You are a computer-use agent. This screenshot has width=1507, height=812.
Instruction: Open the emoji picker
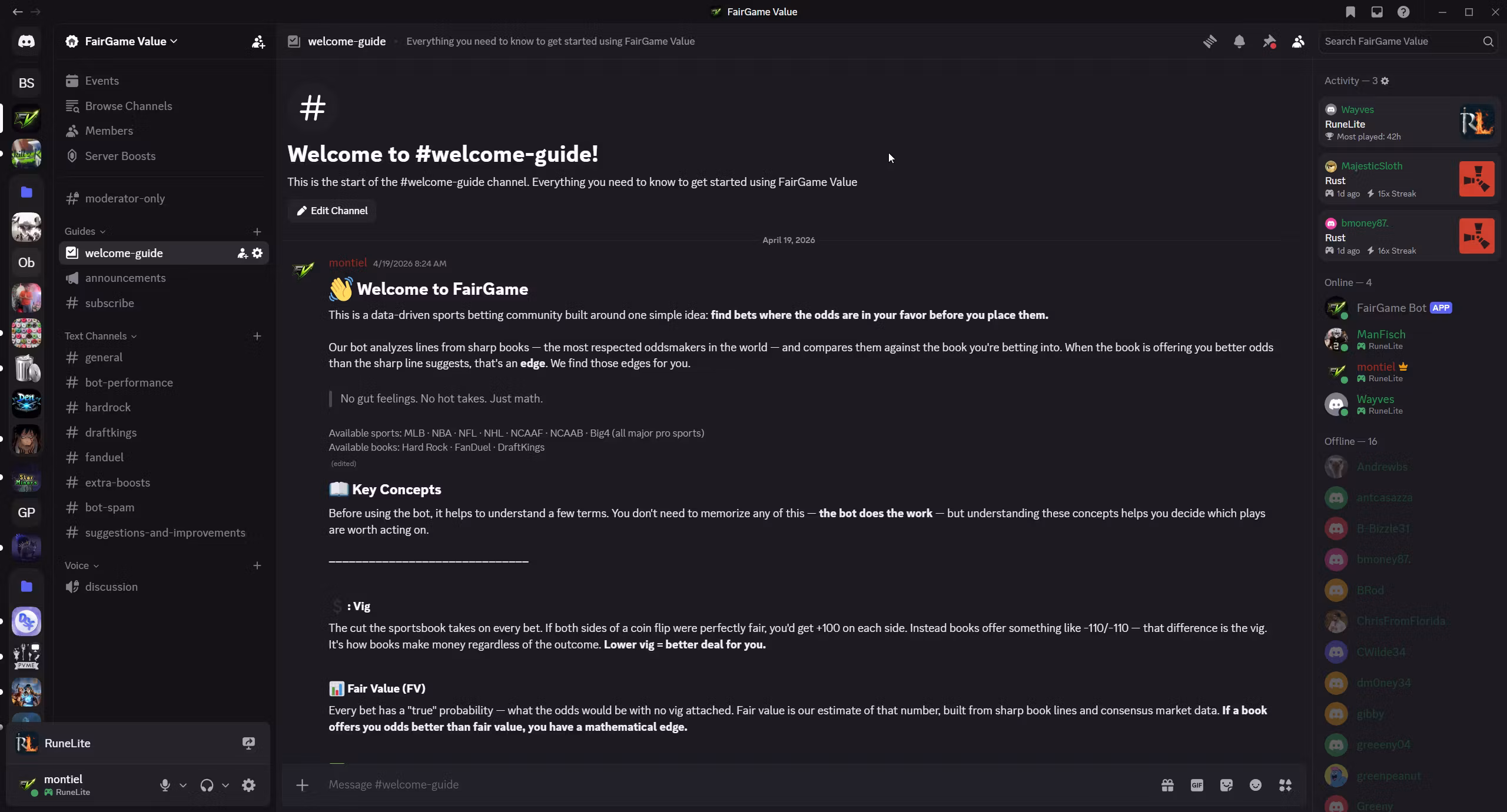pyautogui.click(x=1256, y=785)
